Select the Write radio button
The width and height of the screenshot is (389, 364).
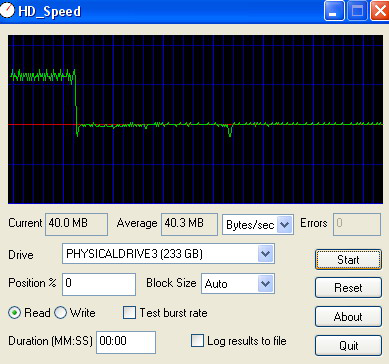pyautogui.click(x=60, y=313)
